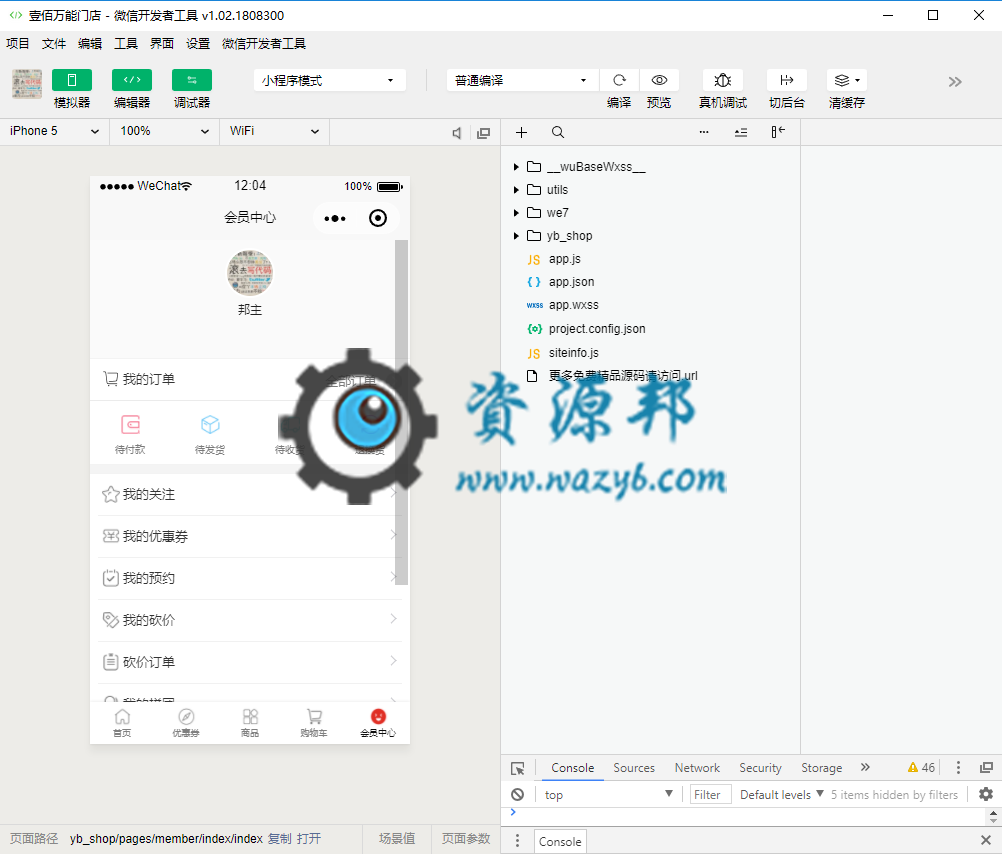Viewport: 1002px width, 854px height.
Task: Mute simulator sound icon
Action: point(457,133)
